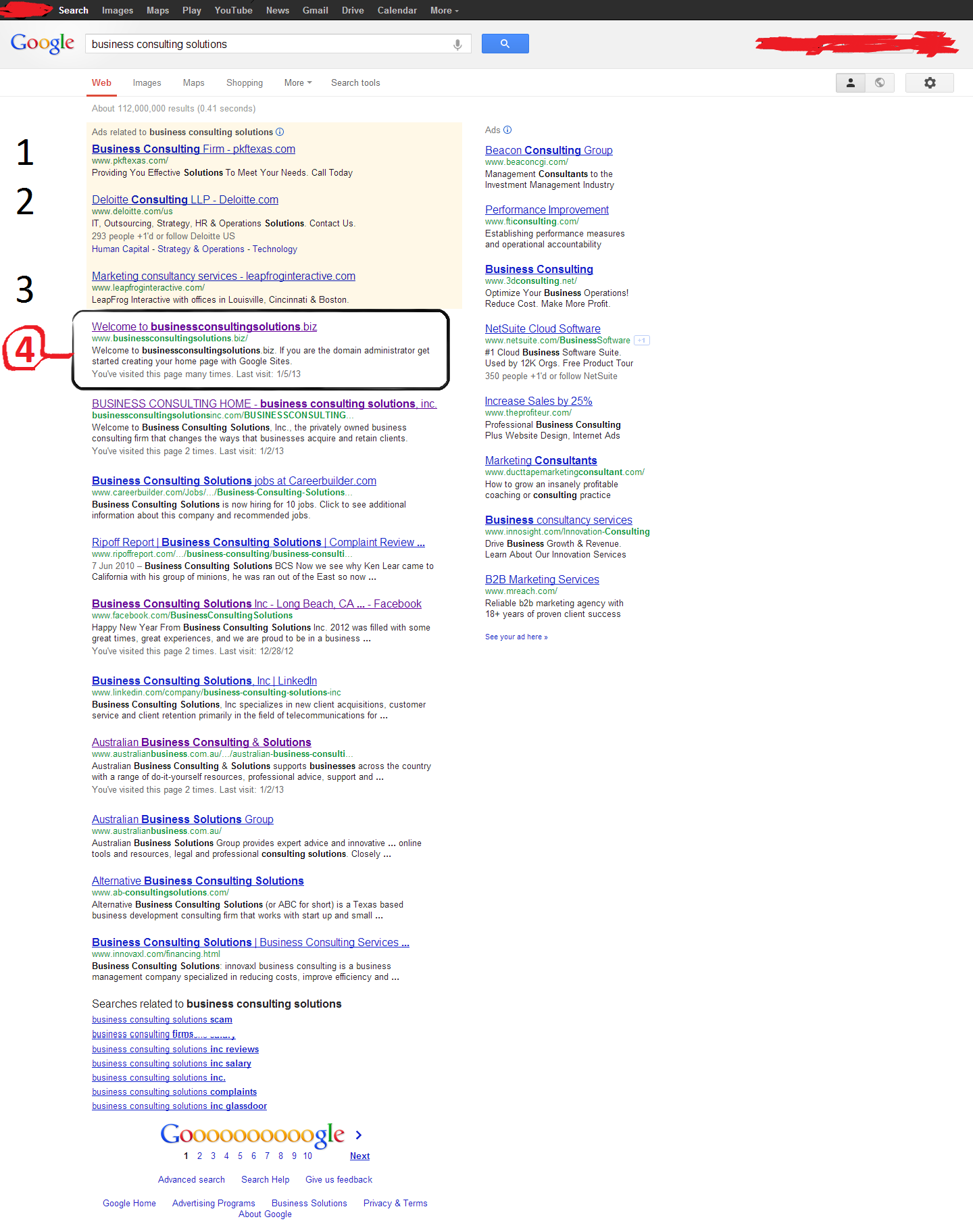This screenshot has height=1232, width=973.
Task: Open the 'Business consultancy services' ad
Action: click(x=559, y=520)
